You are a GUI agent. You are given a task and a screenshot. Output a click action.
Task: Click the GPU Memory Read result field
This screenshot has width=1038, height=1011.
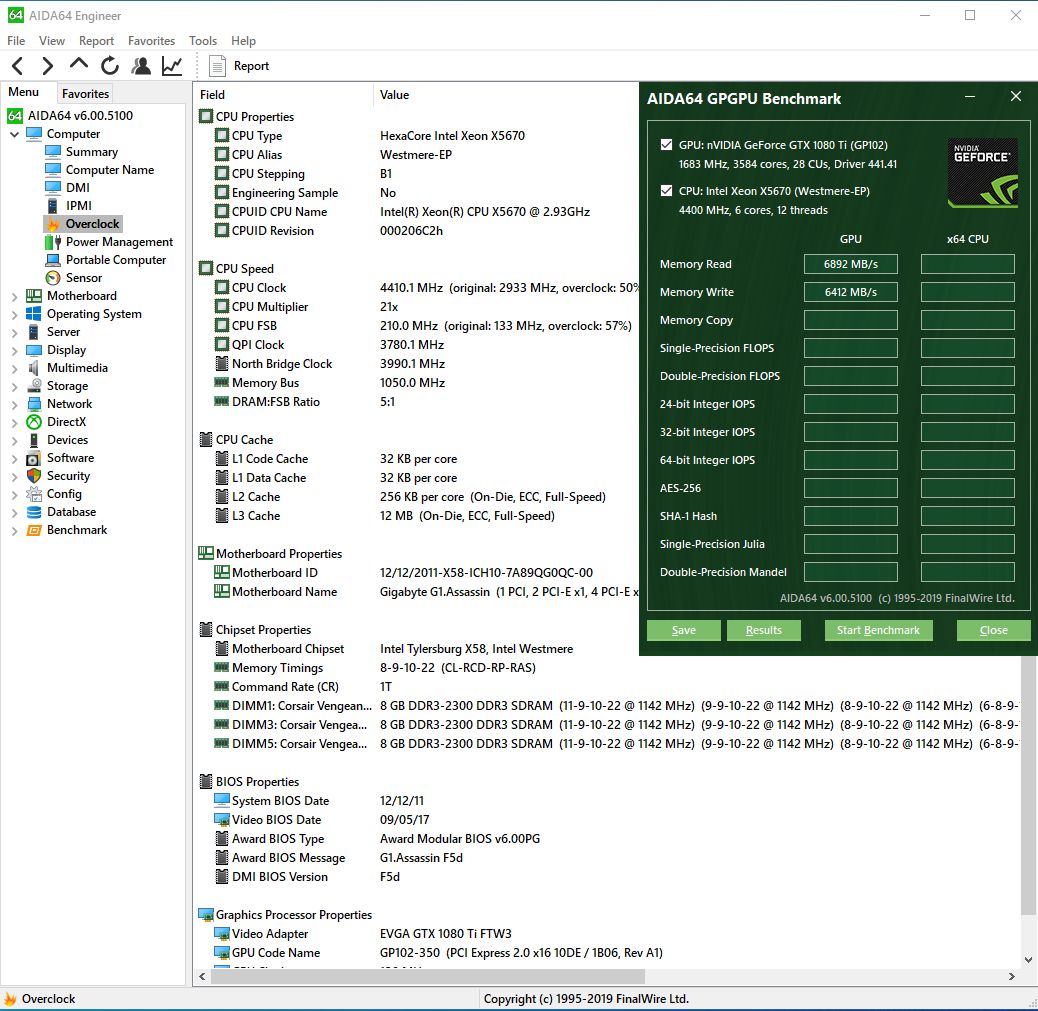click(x=851, y=264)
